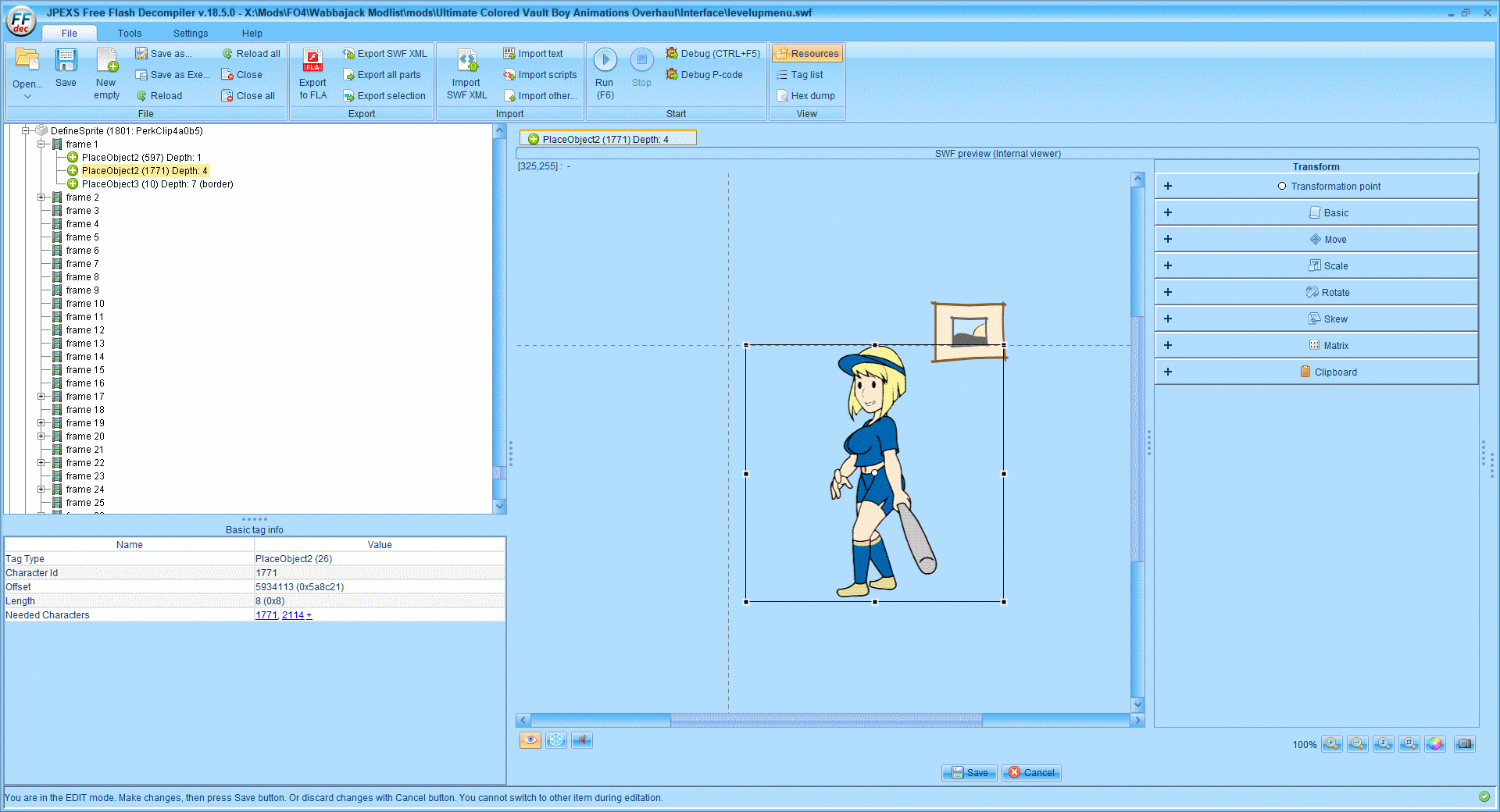Toggle the mute sound button
This screenshot has height=812, width=1500.
point(582,740)
